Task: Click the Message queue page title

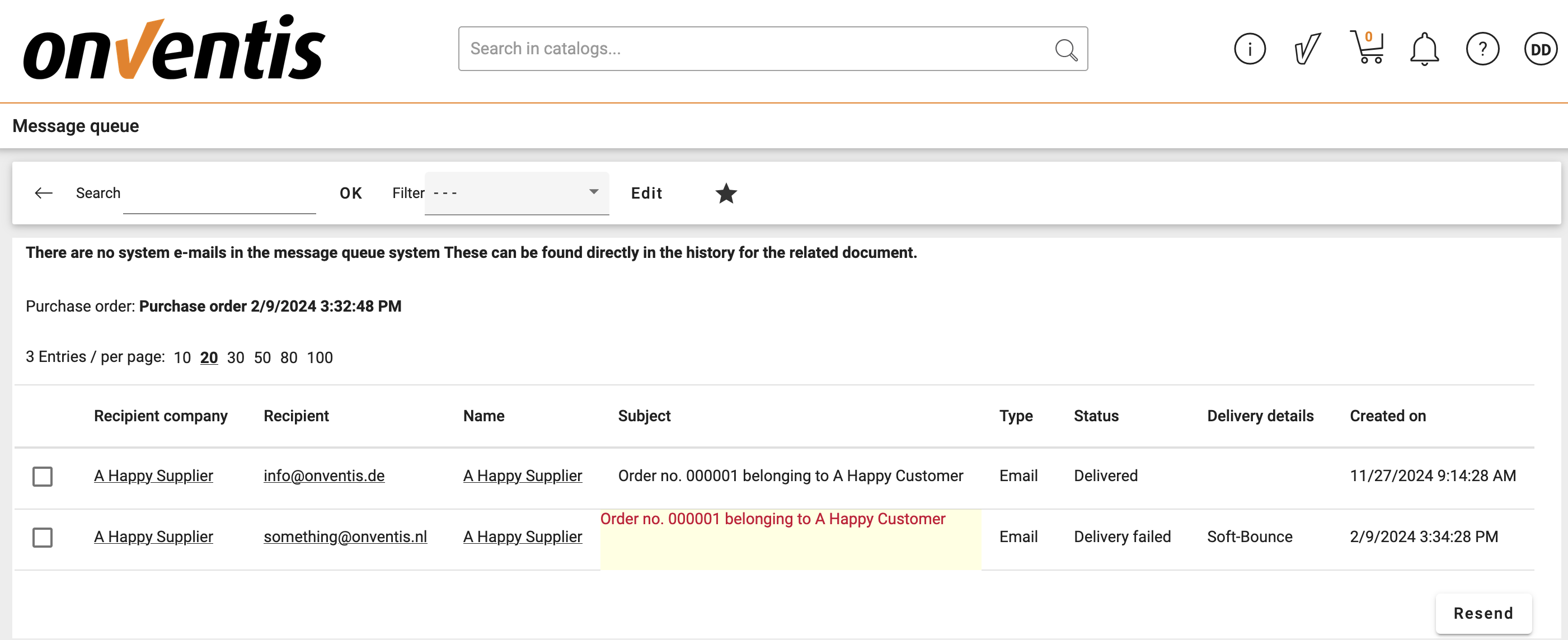Action: [76, 126]
